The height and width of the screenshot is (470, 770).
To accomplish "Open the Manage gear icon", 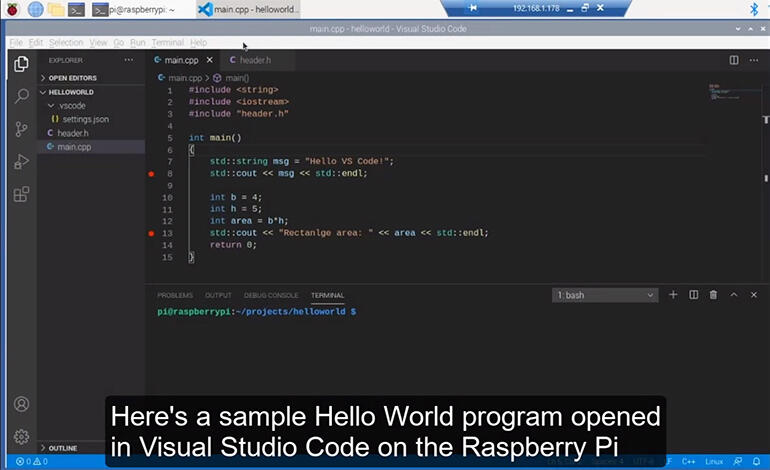I will 21,437.
